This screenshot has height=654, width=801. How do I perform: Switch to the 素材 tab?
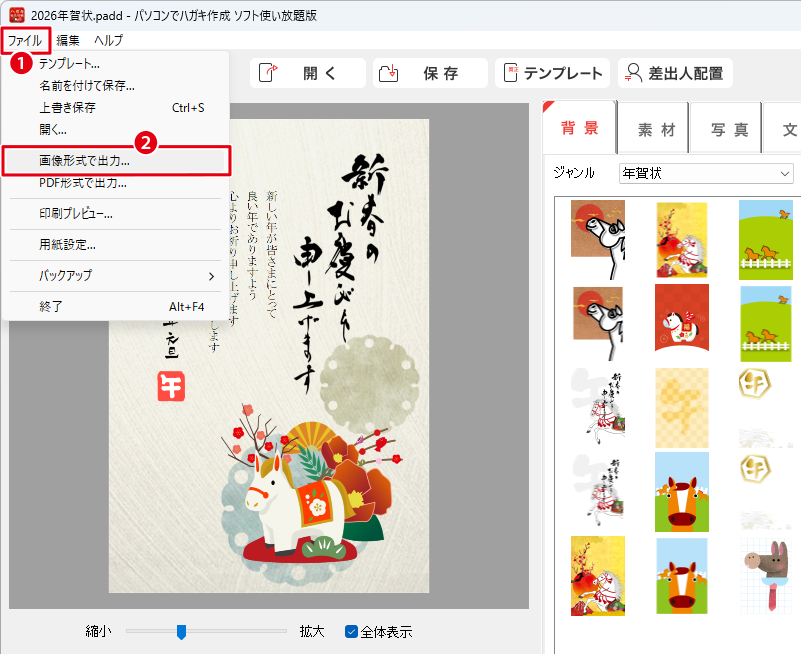(x=656, y=129)
